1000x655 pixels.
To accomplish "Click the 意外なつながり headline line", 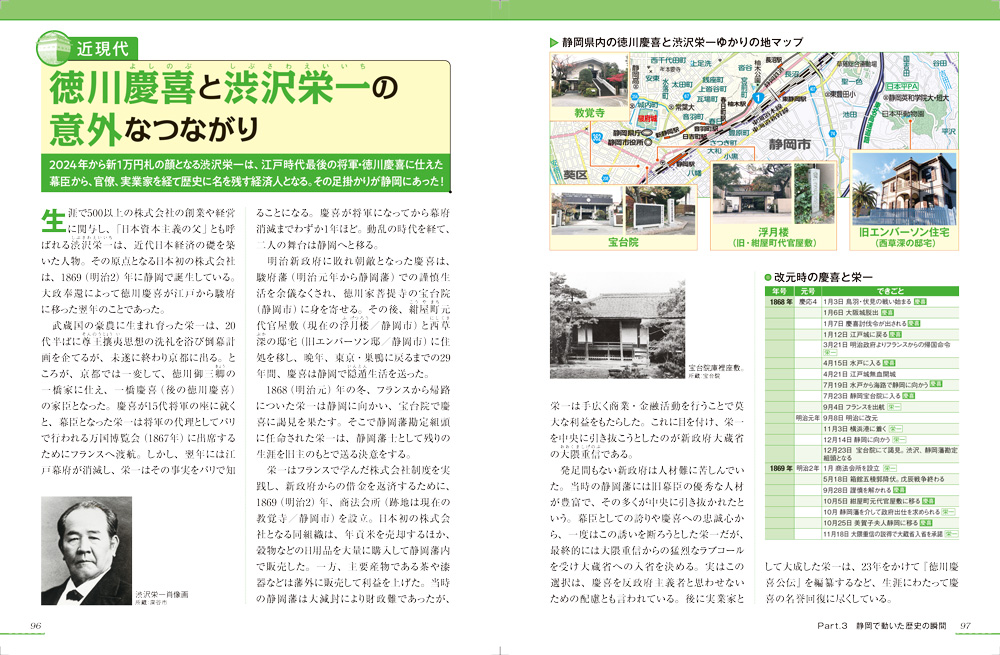I will [154, 129].
